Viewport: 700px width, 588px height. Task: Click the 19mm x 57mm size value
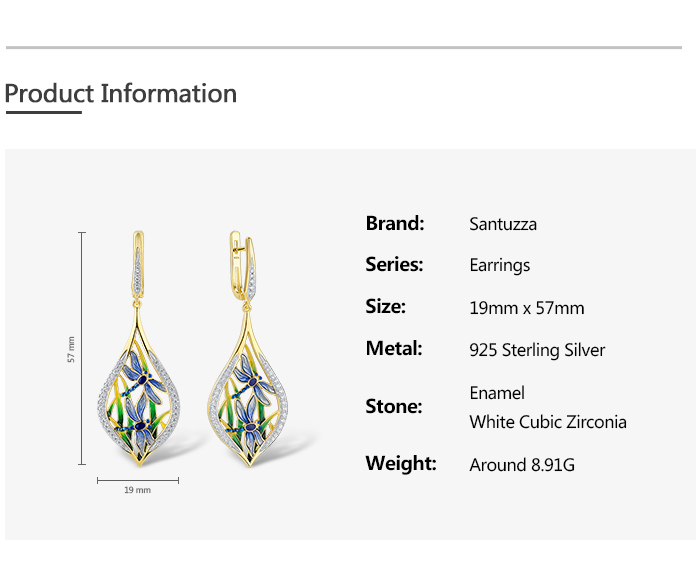pos(526,308)
